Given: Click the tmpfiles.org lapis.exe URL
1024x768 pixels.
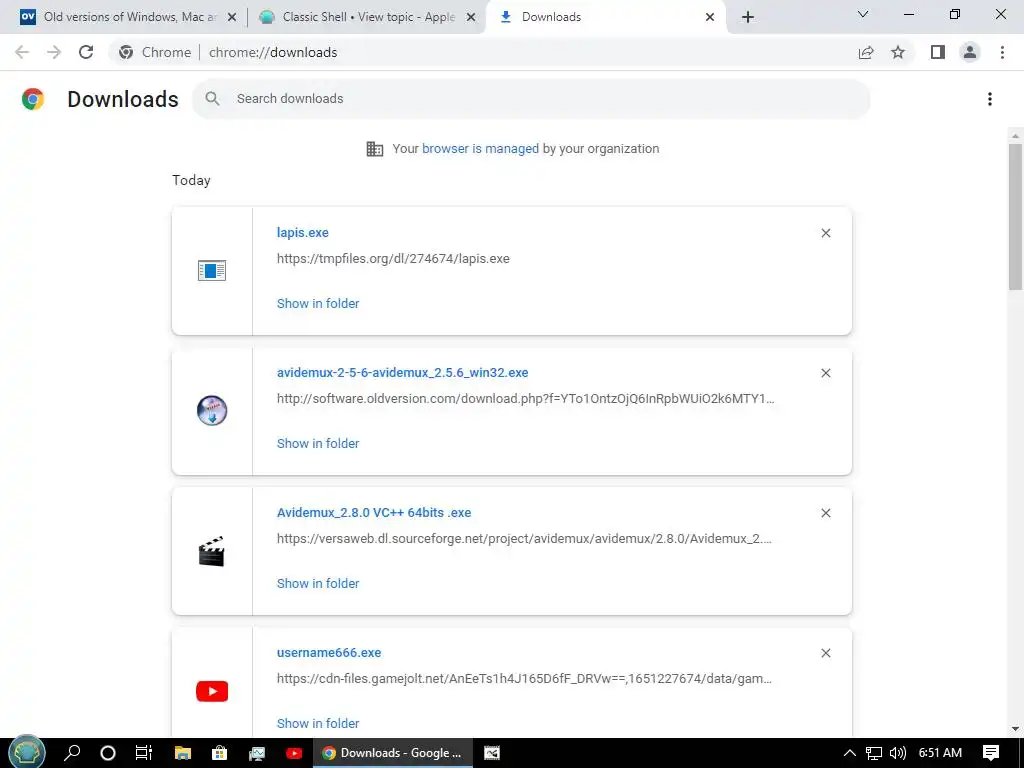Looking at the screenshot, I should pyautogui.click(x=393, y=259).
